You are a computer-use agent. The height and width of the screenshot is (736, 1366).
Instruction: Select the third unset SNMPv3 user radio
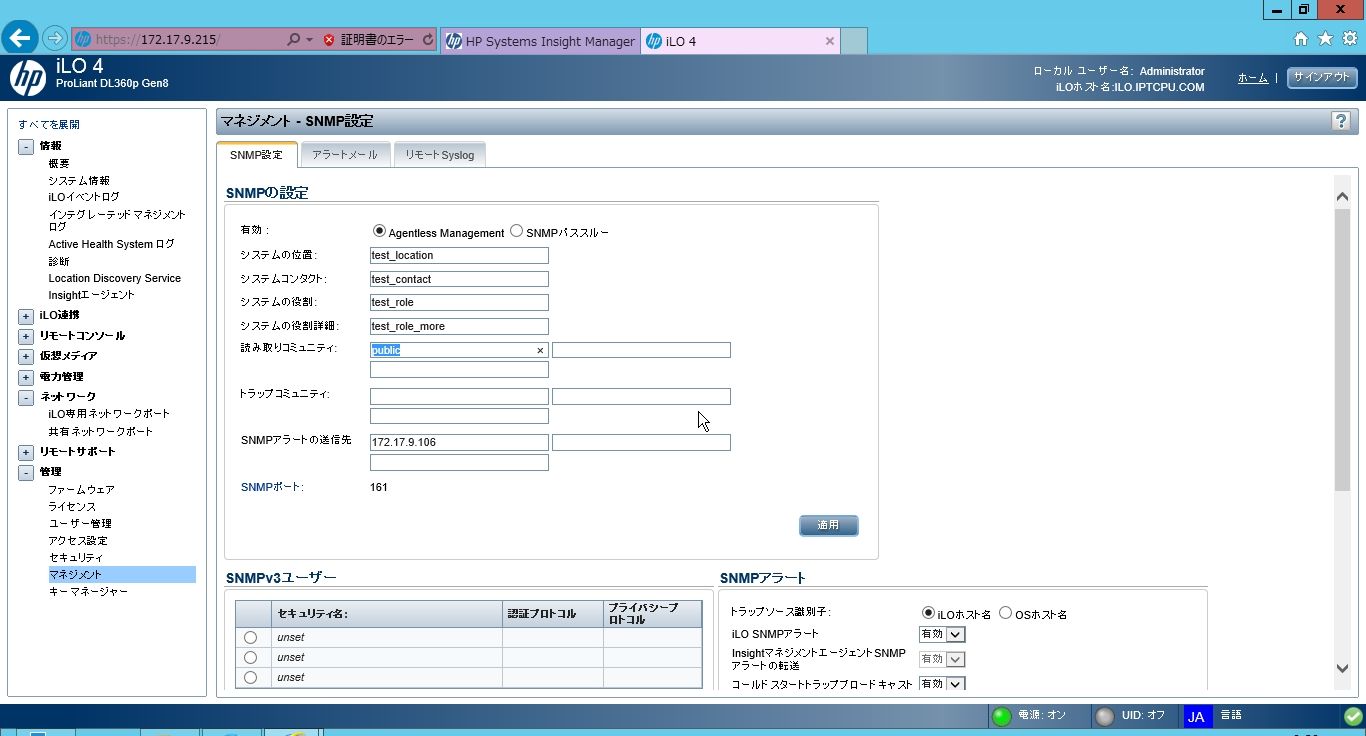[250, 677]
